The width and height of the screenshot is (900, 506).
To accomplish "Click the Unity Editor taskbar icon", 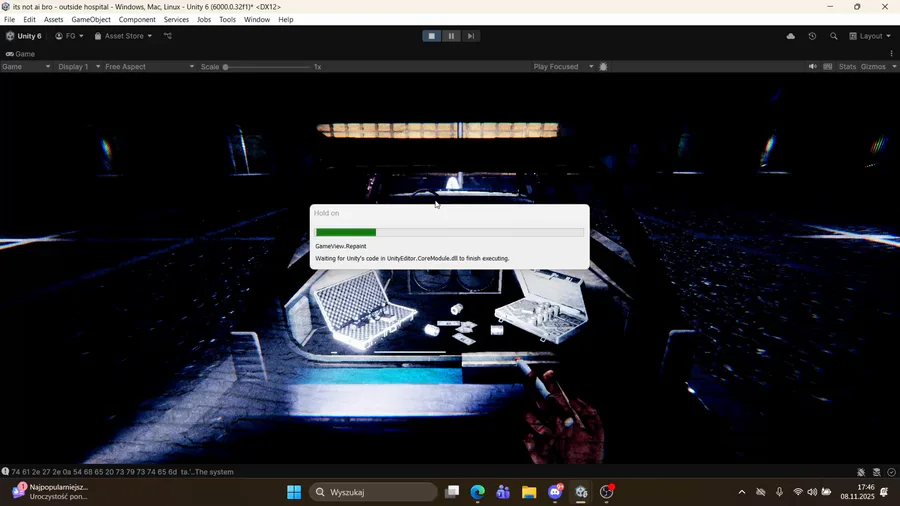I will click(x=581, y=492).
